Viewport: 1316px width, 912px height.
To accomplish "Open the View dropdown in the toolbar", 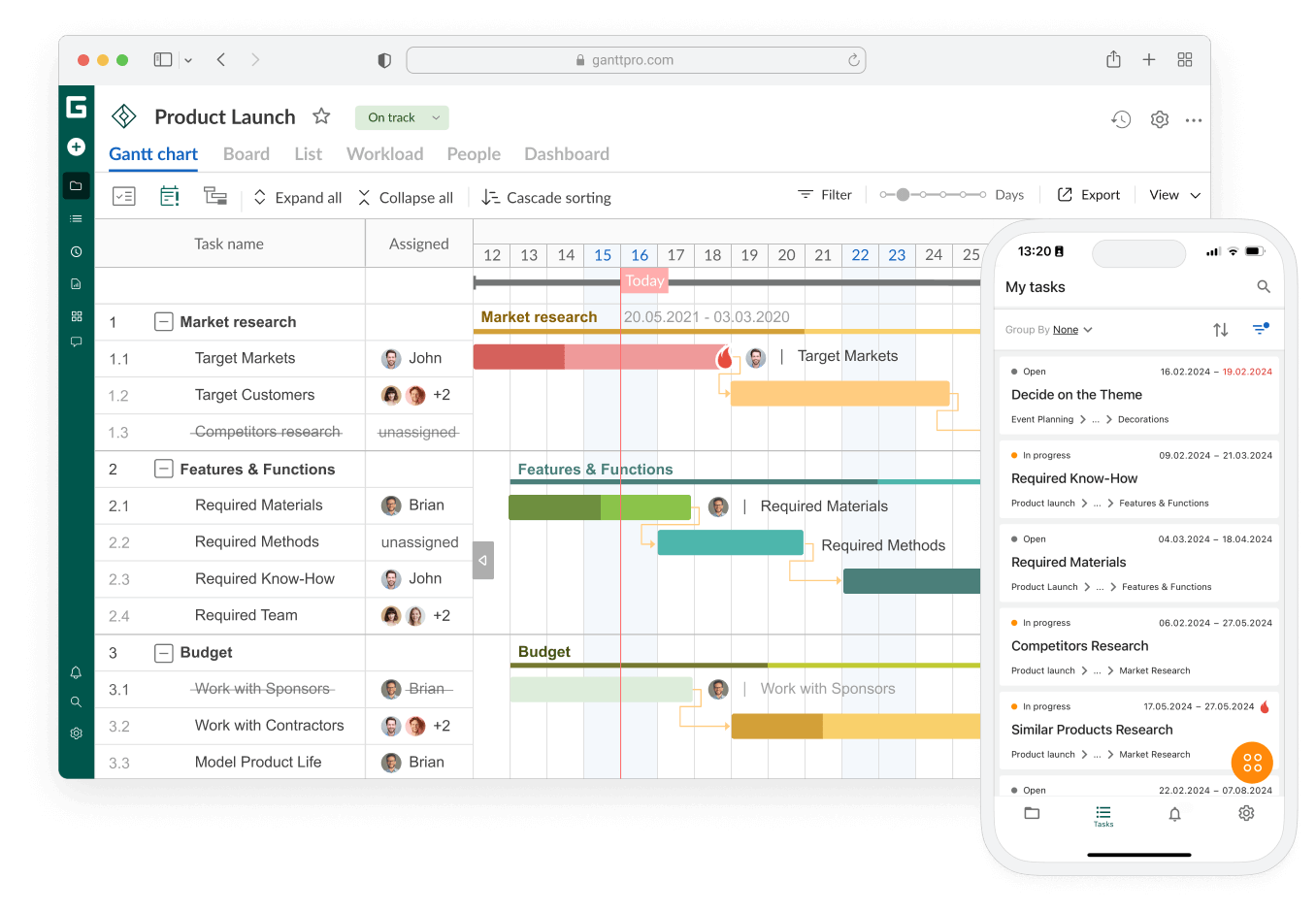I will pos(1173,194).
